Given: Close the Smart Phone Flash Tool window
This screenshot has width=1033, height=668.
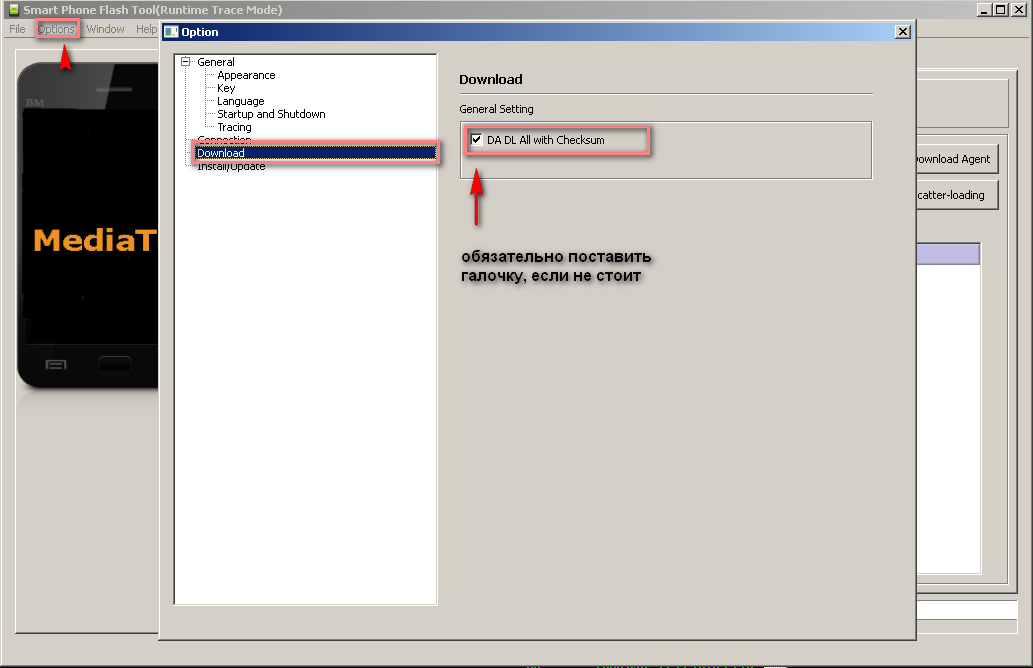Looking at the screenshot, I should pos(1018,9).
